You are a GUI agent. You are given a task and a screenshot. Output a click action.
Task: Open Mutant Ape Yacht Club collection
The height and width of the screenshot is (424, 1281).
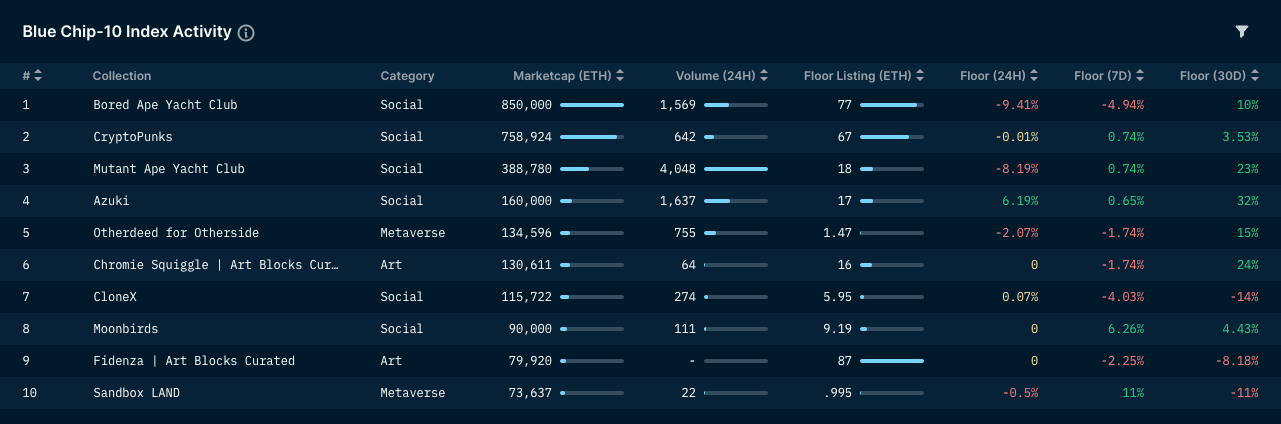coord(169,169)
